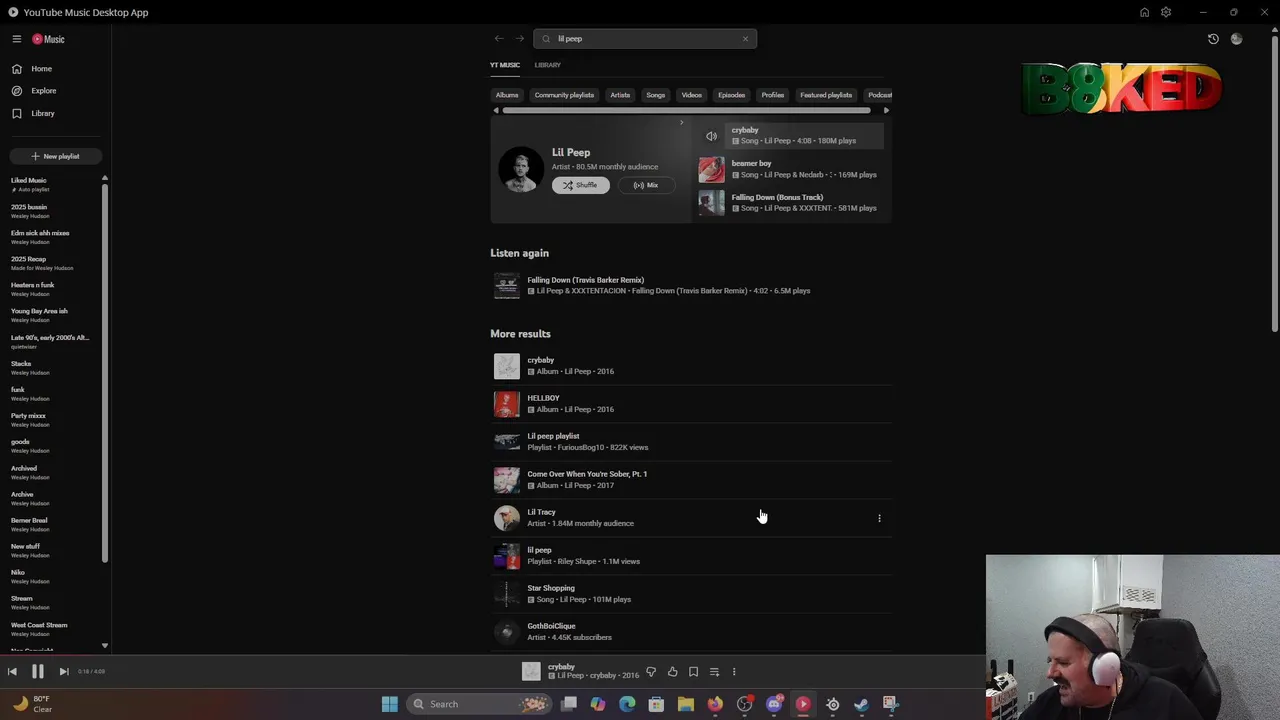
Task: Filter results by Featured playlists chip
Action: point(826,95)
